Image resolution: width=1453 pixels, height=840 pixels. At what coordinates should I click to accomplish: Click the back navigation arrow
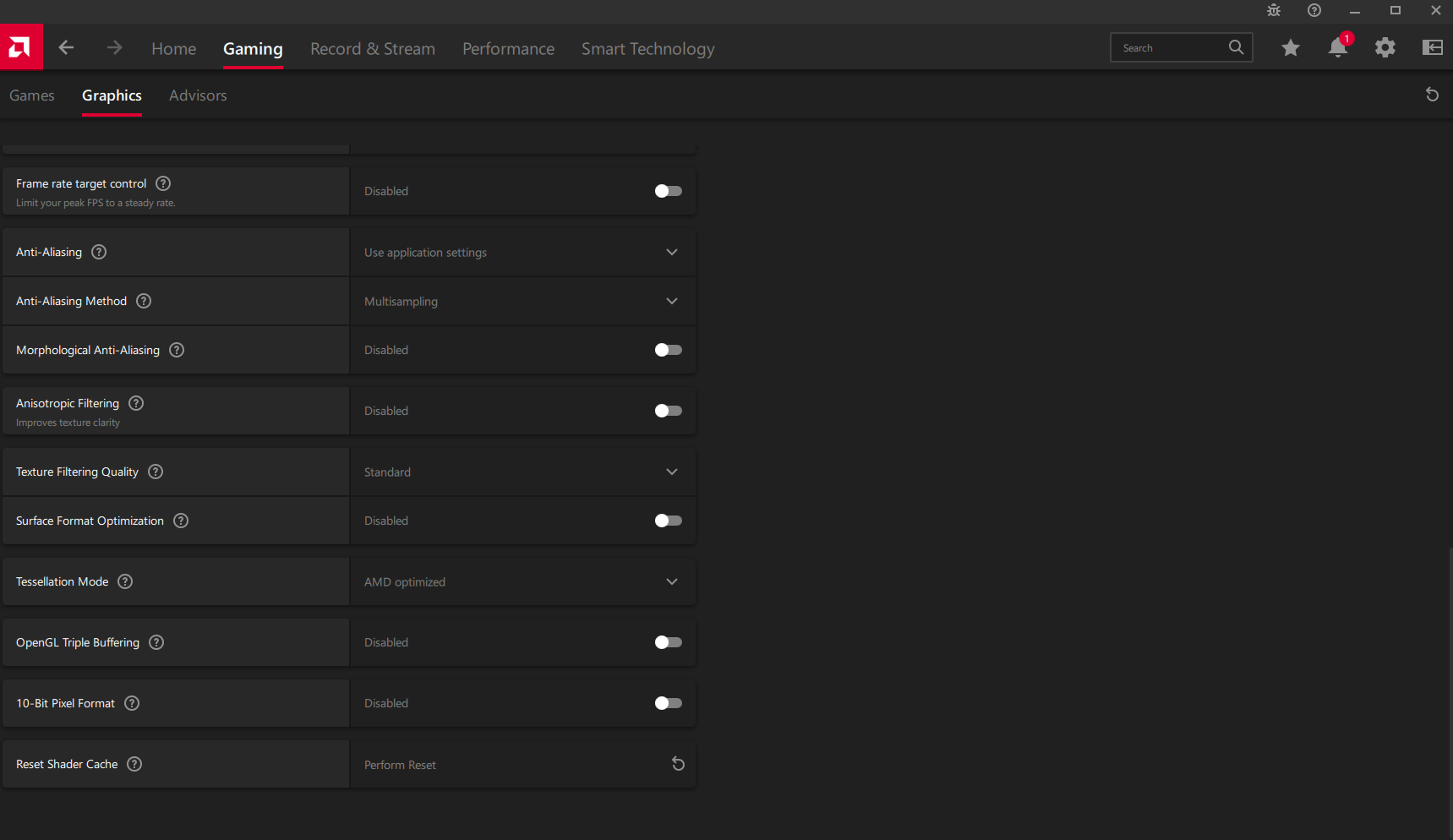(x=66, y=48)
